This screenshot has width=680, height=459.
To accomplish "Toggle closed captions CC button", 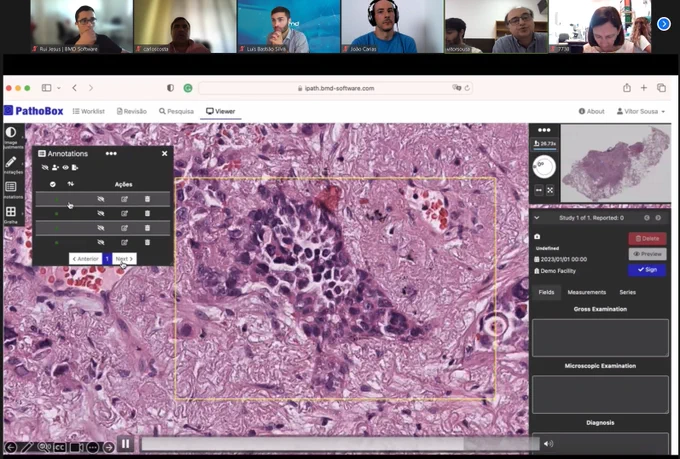I will [x=59, y=447].
